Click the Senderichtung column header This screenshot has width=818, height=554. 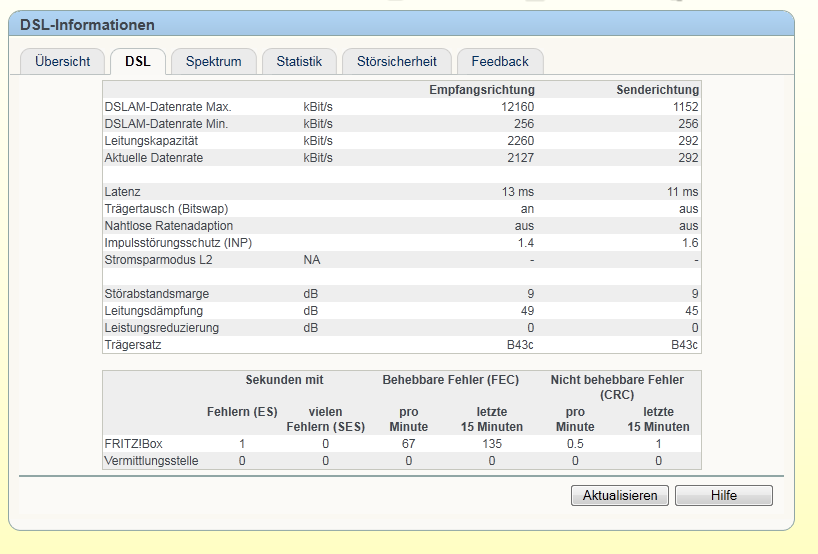coord(658,90)
